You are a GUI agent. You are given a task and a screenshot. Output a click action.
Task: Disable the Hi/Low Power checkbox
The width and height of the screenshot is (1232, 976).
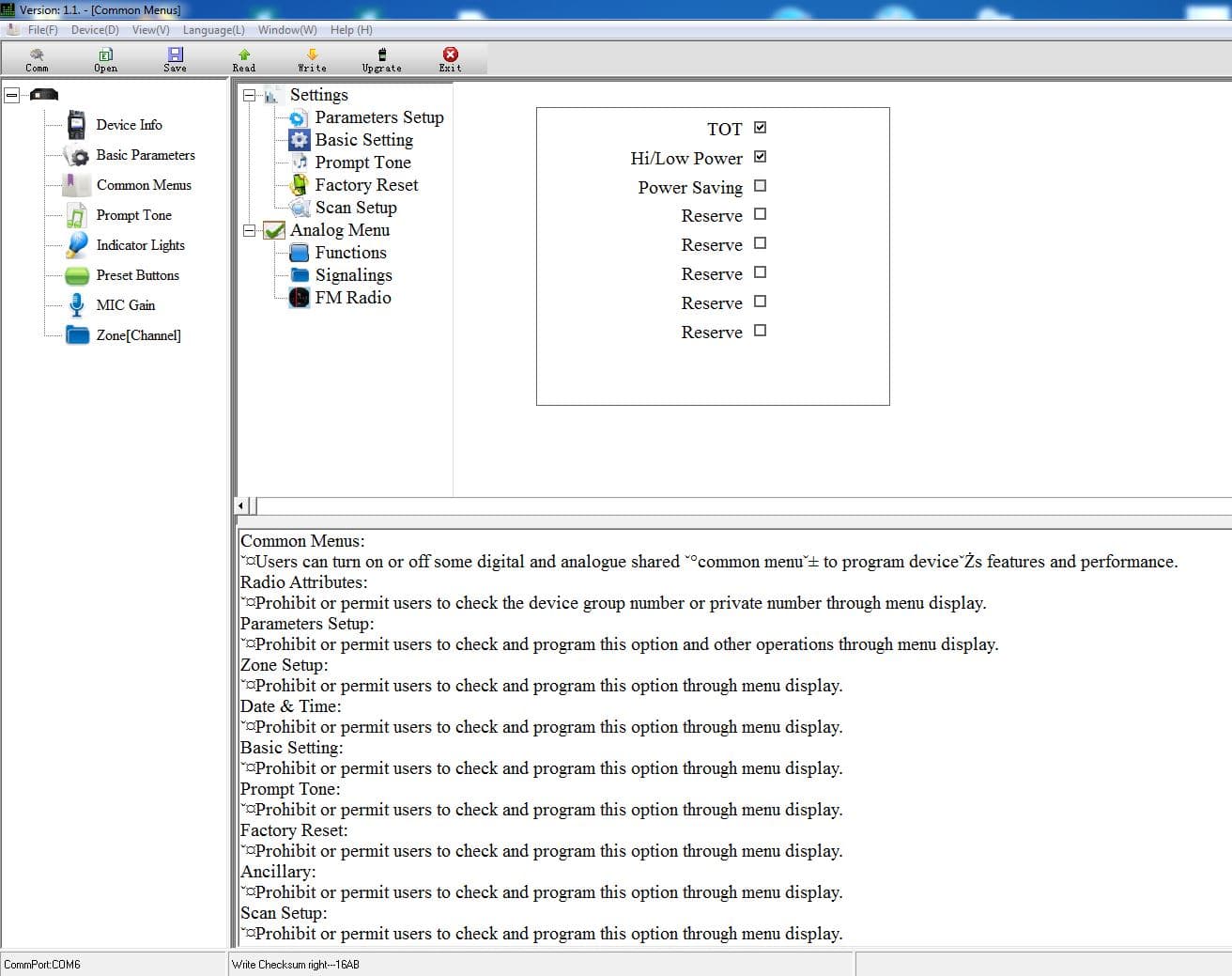point(761,157)
